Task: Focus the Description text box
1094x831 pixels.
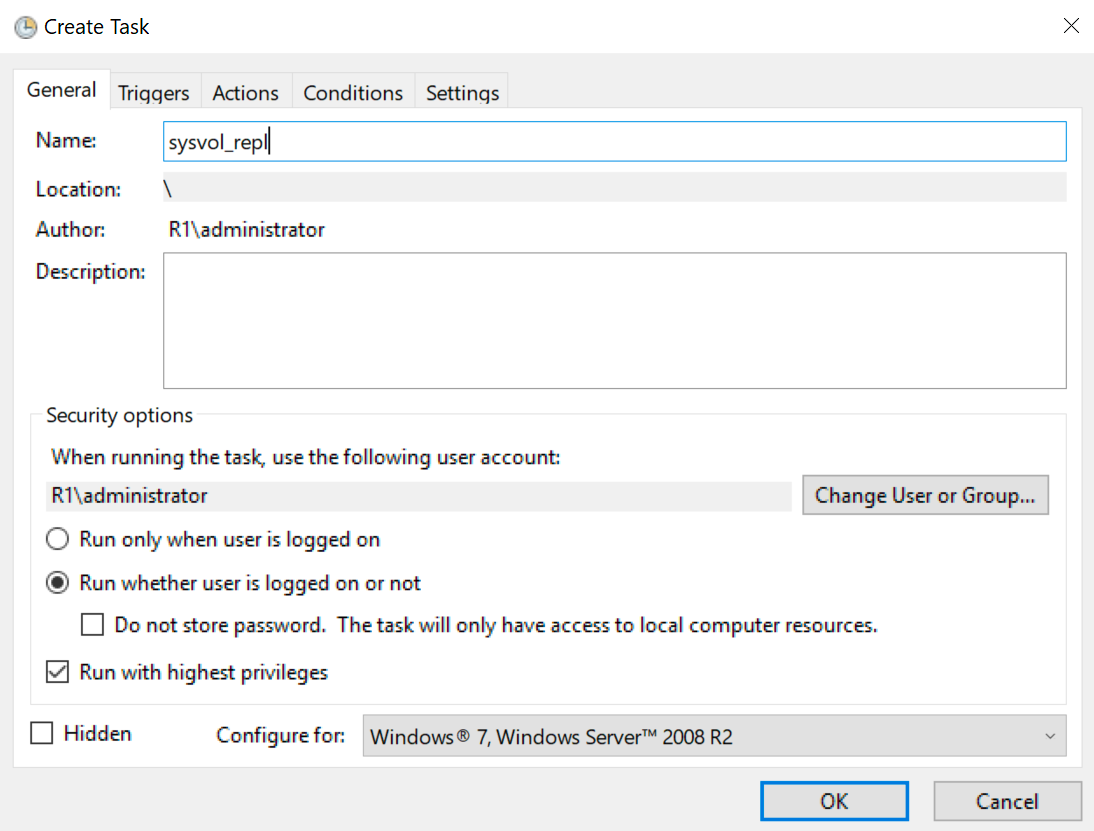Action: click(614, 320)
